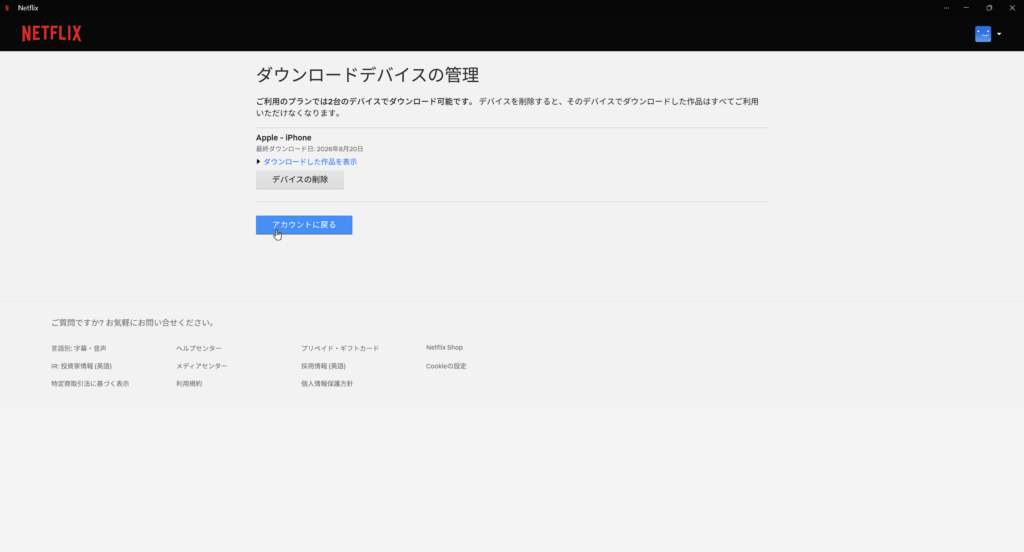Viewport: 1024px width, 552px height.
Task: Open 利用規約 footer link
Action: coord(189,383)
